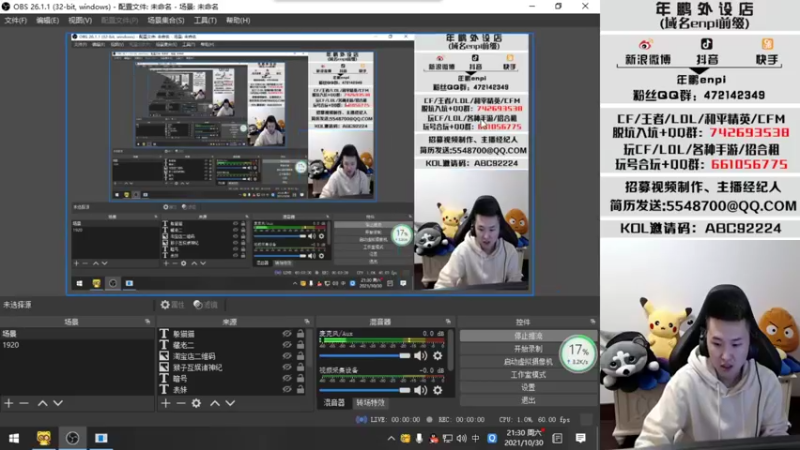The height and width of the screenshot is (450, 800).
Task: Move the source up in the list
Action: coord(215,403)
